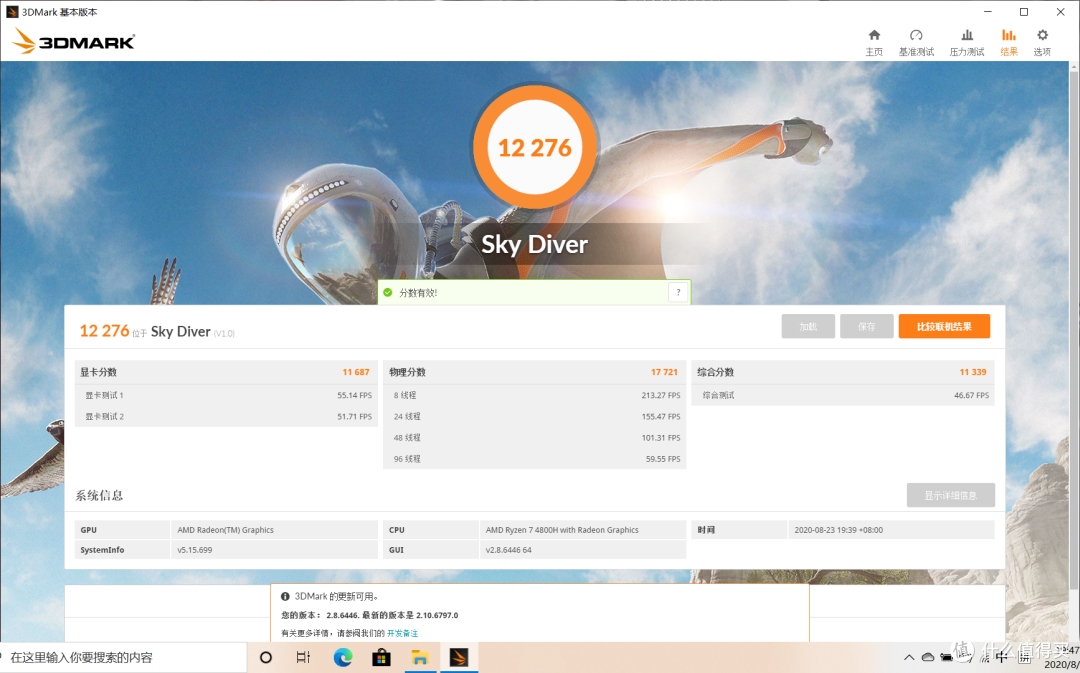
Task: Click the 系统信息 section heading
Action: (99, 495)
